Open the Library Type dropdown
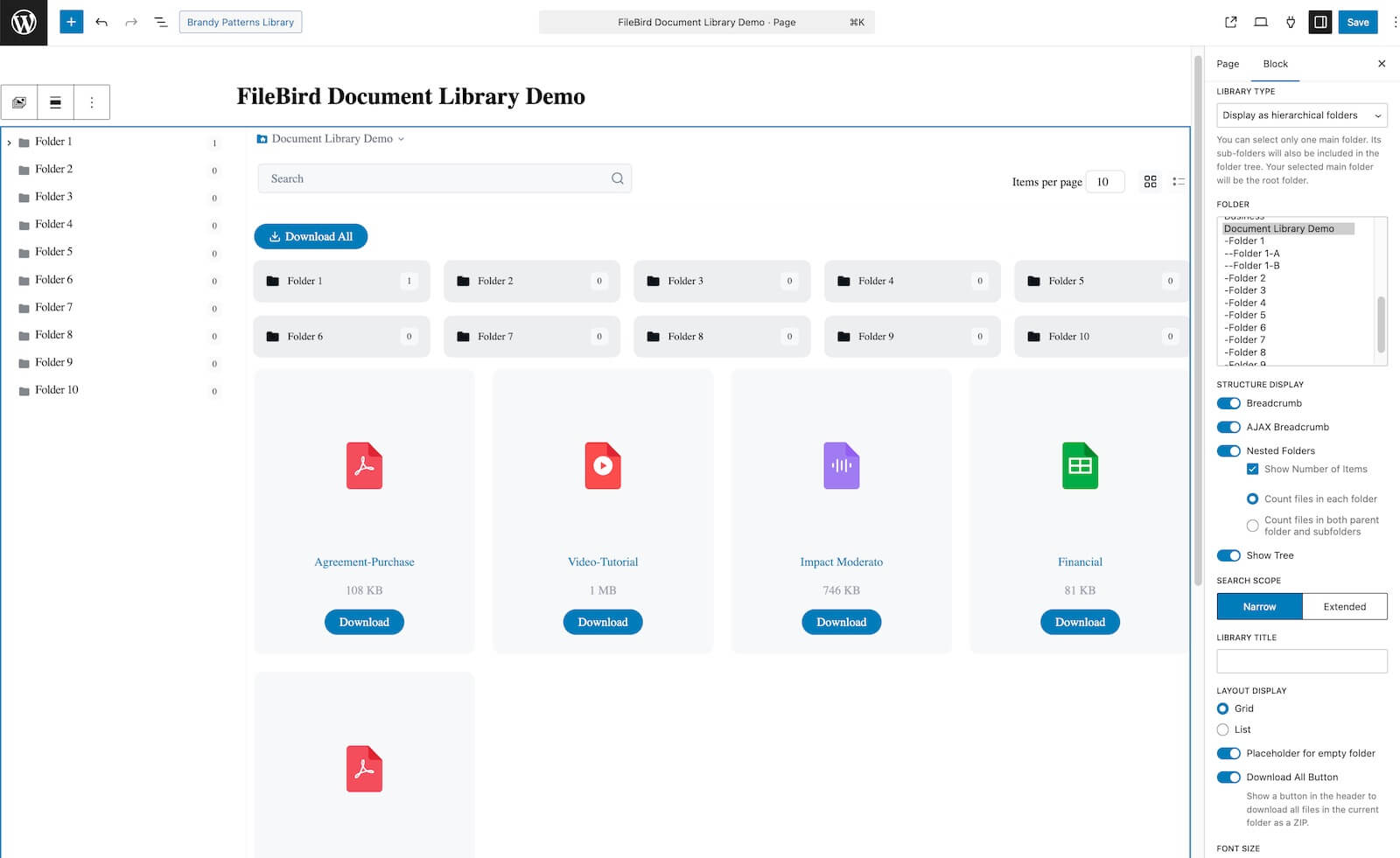Image resolution: width=1400 pixels, height=858 pixels. click(x=1301, y=115)
